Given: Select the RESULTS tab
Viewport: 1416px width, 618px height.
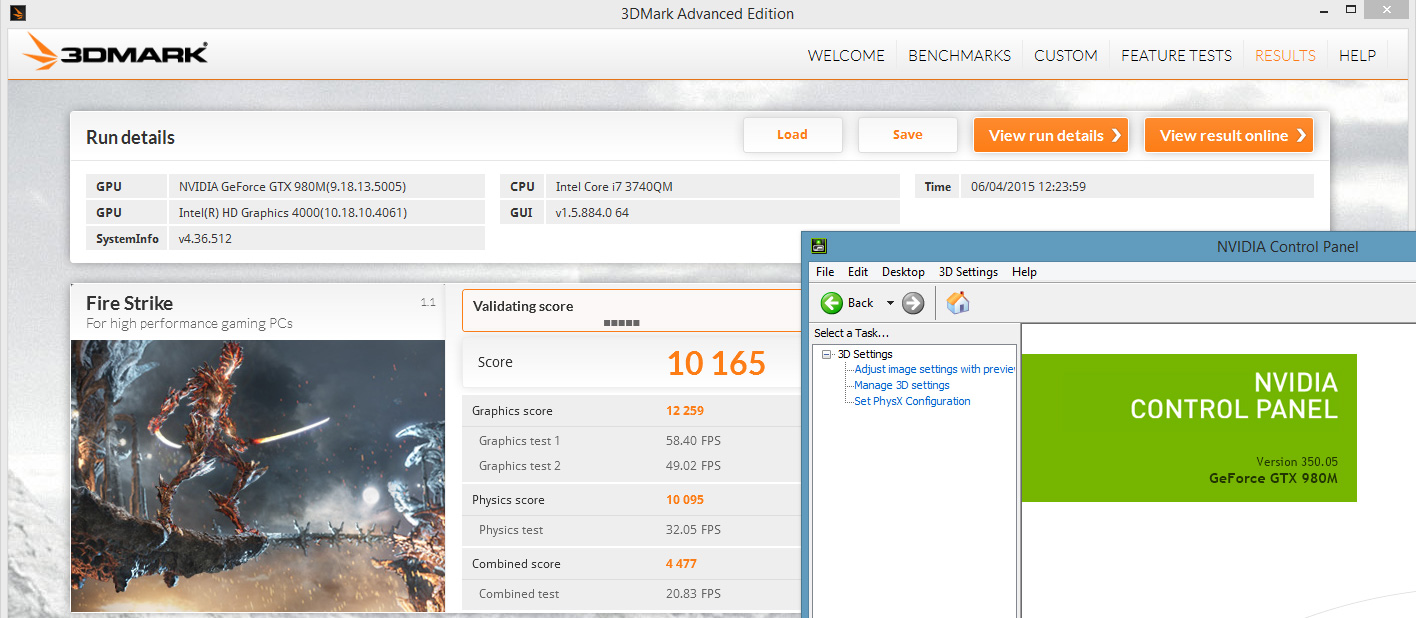Looking at the screenshot, I should pos(1285,55).
